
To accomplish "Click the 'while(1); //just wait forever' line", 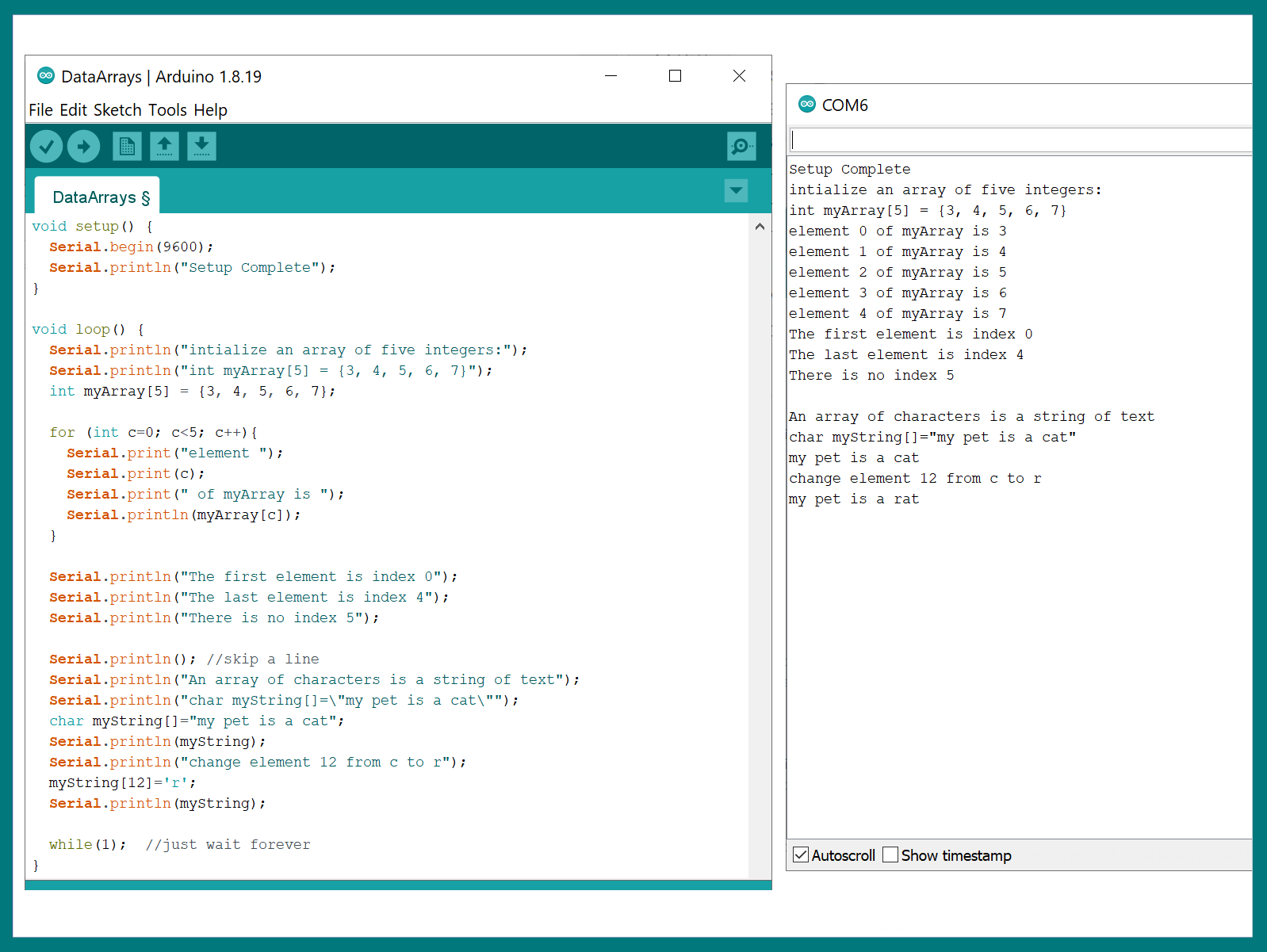I will (180, 845).
